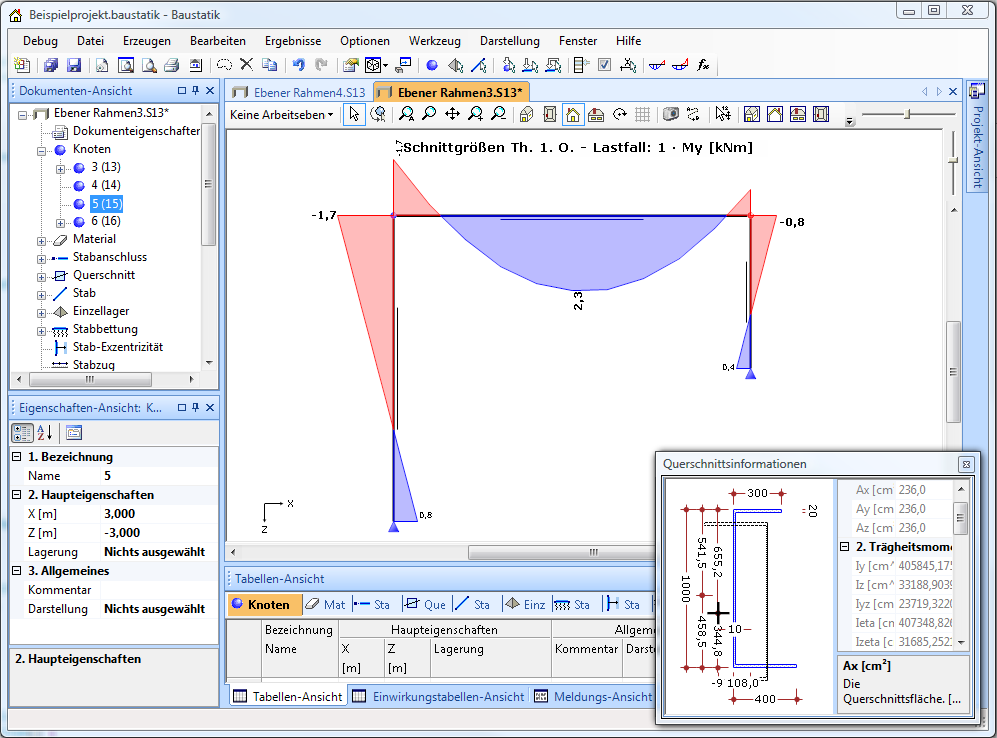Click the categorized view icon in Eigenschaften
The width and height of the screenshot is (997, 738).
22,433
